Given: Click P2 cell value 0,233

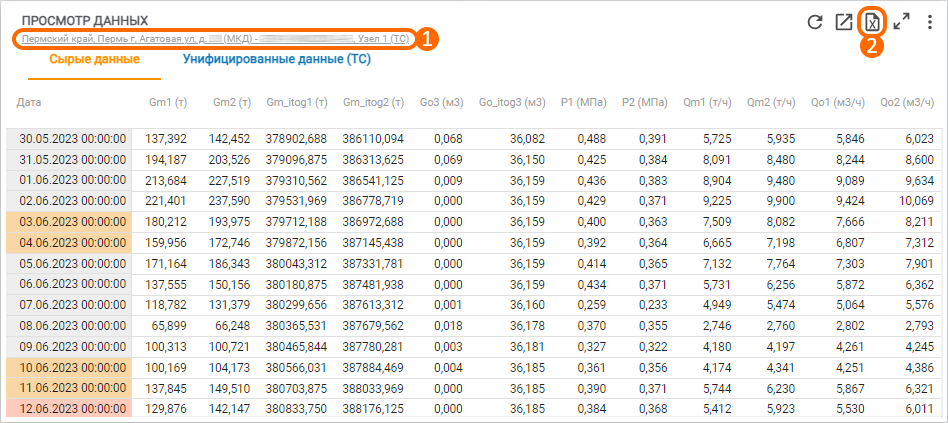Looking at the screenshot, I should coord(652,305).
